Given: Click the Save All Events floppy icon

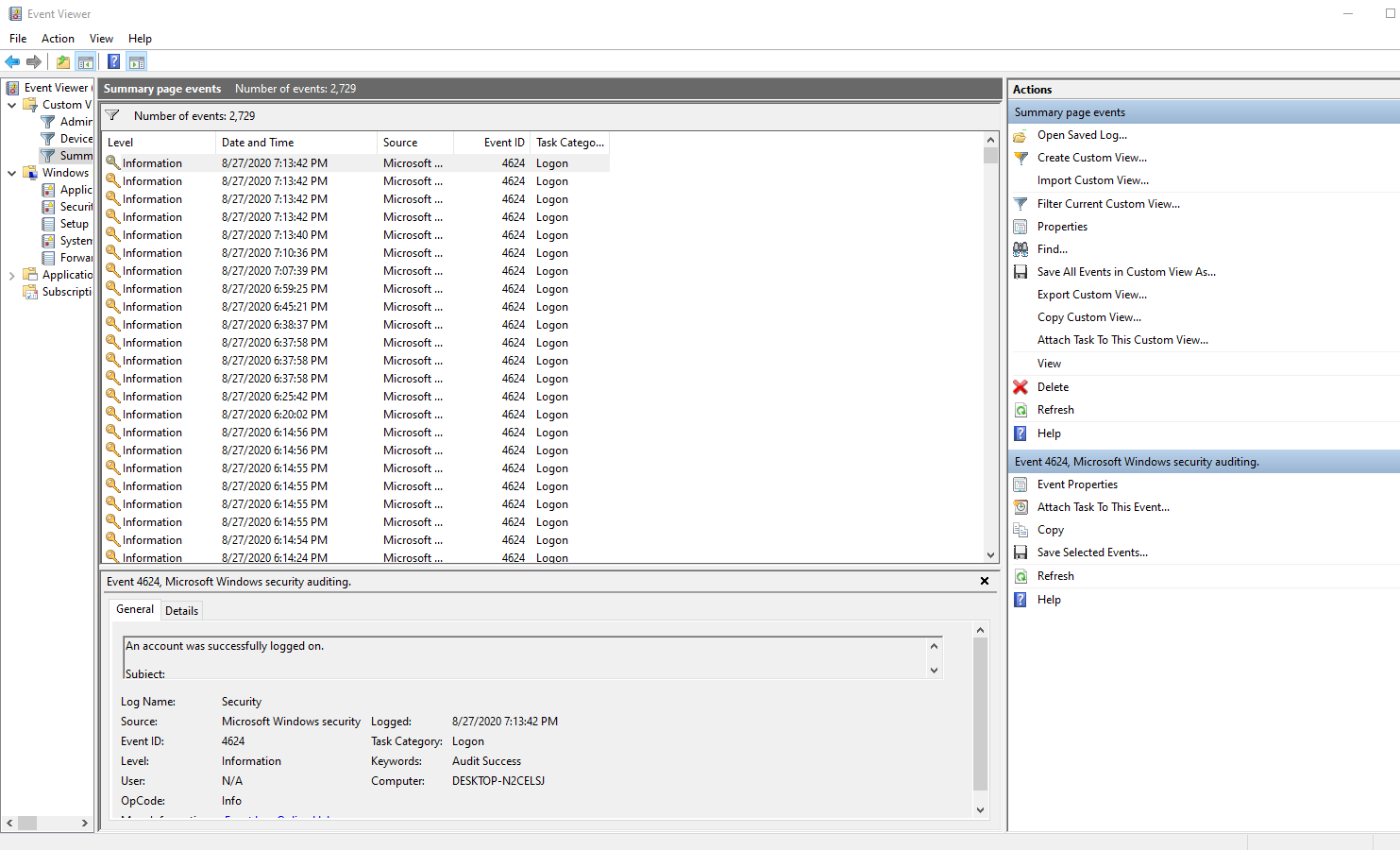Looking at the screenshot, I should point(1020,272).
